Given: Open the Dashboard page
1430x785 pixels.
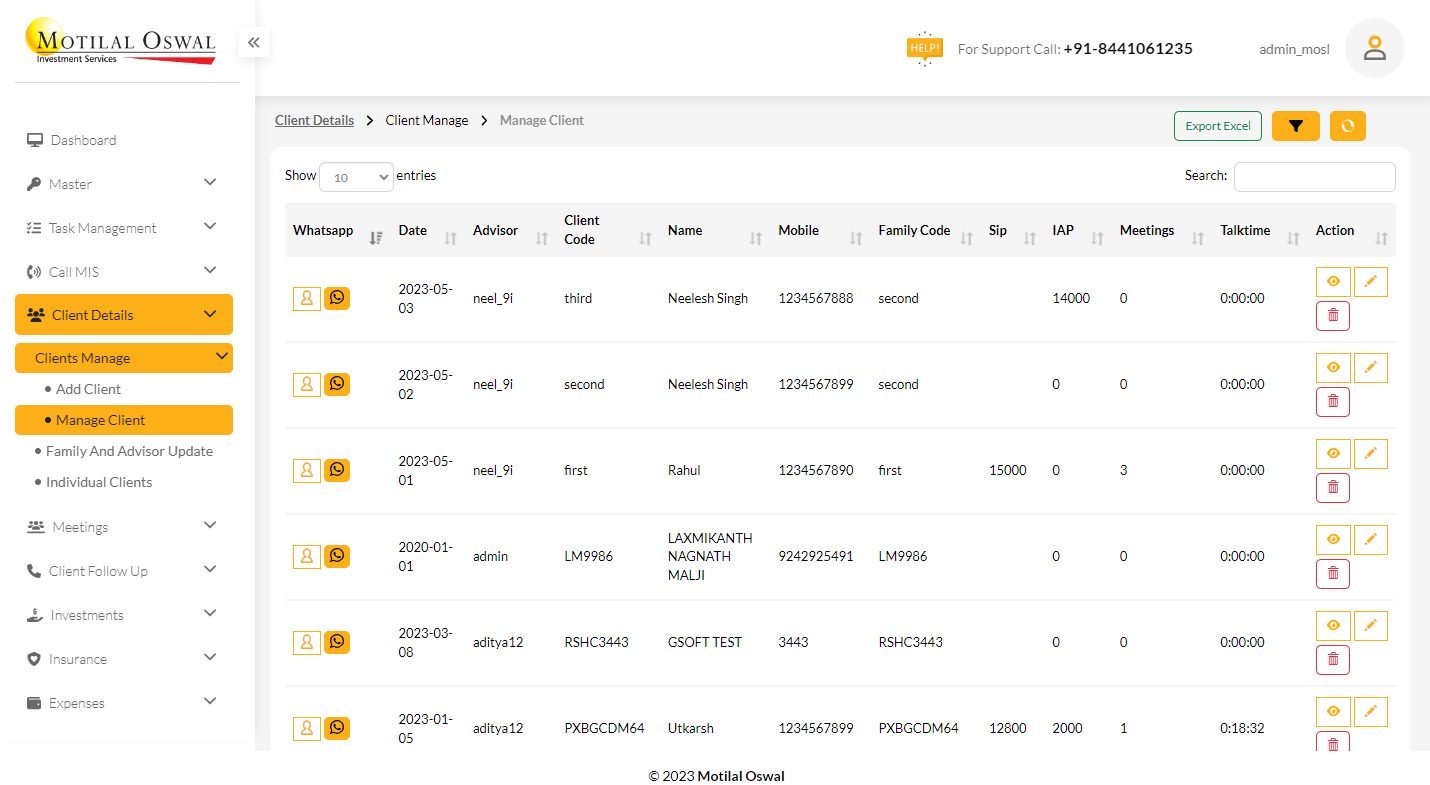Looking at the screenshot, I should [x=83, y=140].
